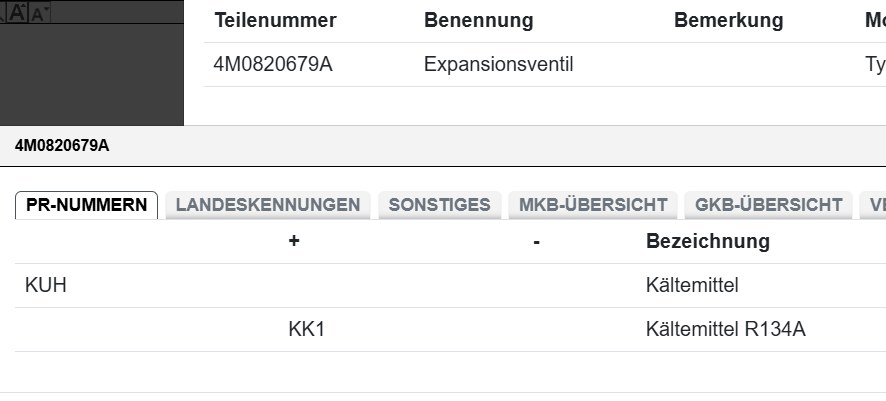
Task: Click the Teilenummer column header
Action: pos(275,21)
